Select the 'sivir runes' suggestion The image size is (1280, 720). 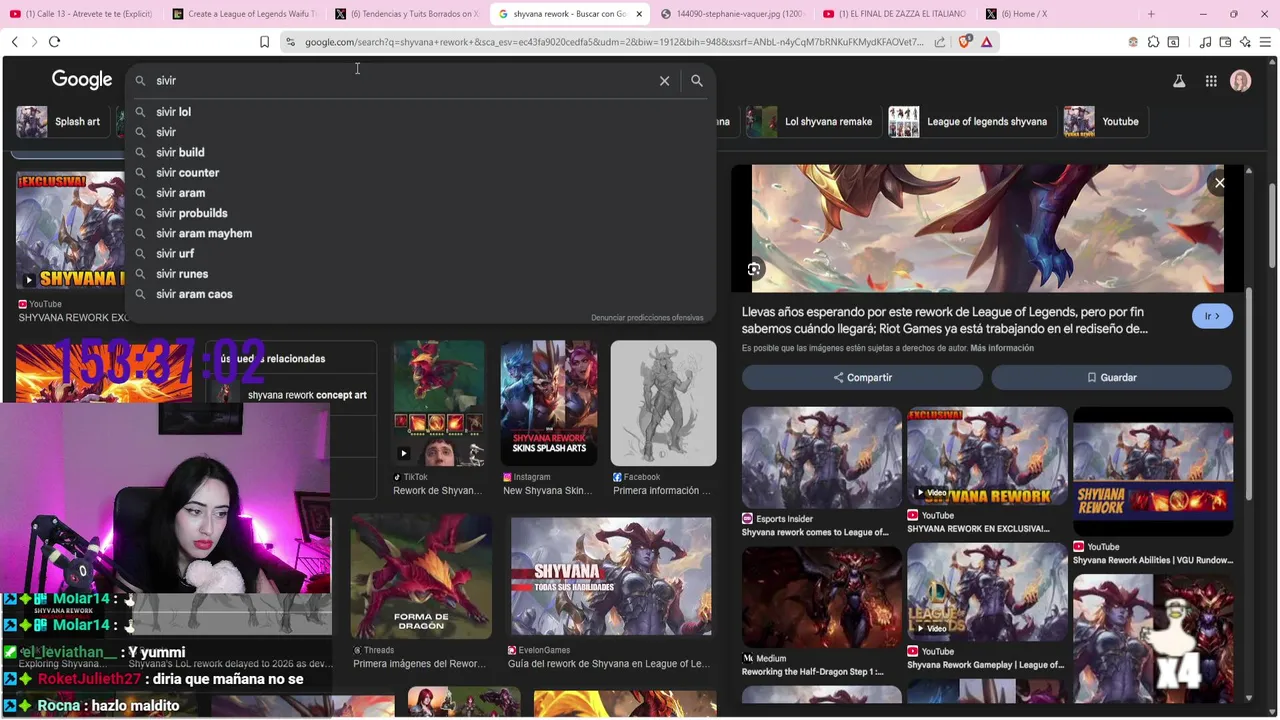point(420,274)
